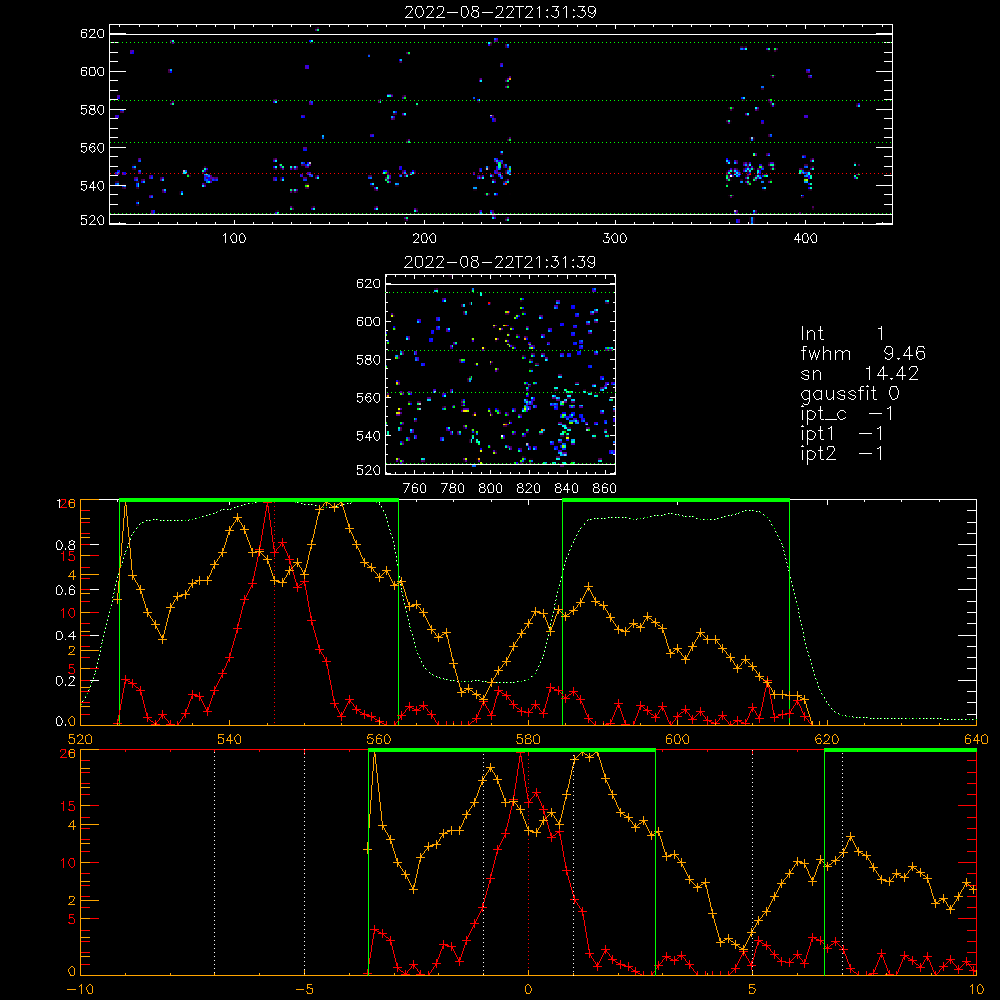1000x1000 pixels.
Task: Click the x-axis label -10 of bottom plot
Action: coord(80,989)
